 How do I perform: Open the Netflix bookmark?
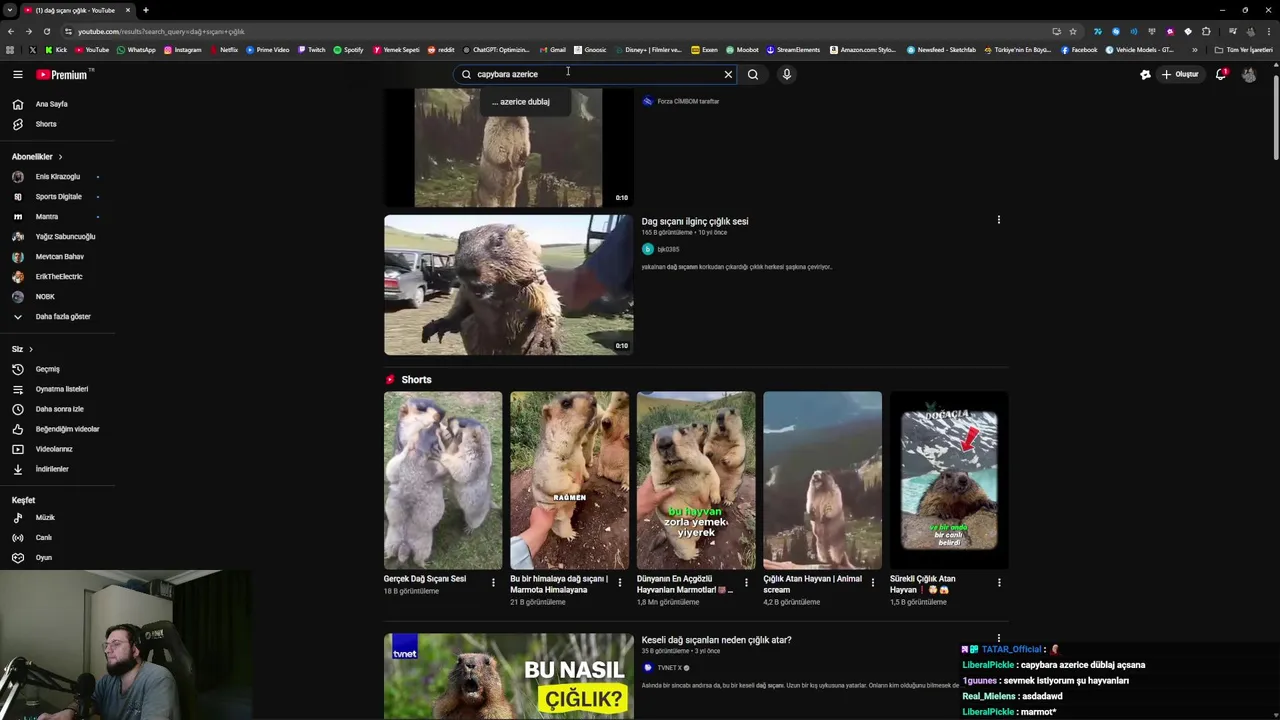[223, 50]
